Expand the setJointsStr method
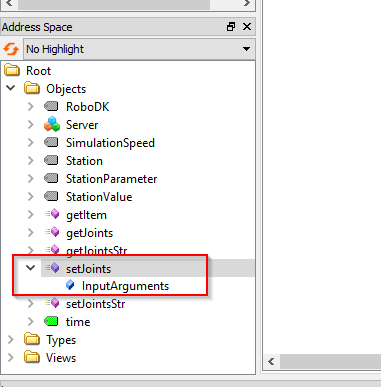Viewport: 381px width, 387px height. click(31, 304)
